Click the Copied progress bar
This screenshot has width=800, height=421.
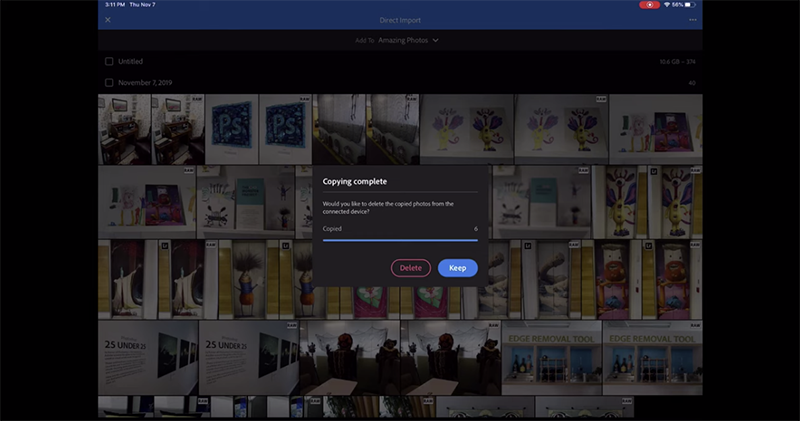pyautogui.click(x=400, y=239)
